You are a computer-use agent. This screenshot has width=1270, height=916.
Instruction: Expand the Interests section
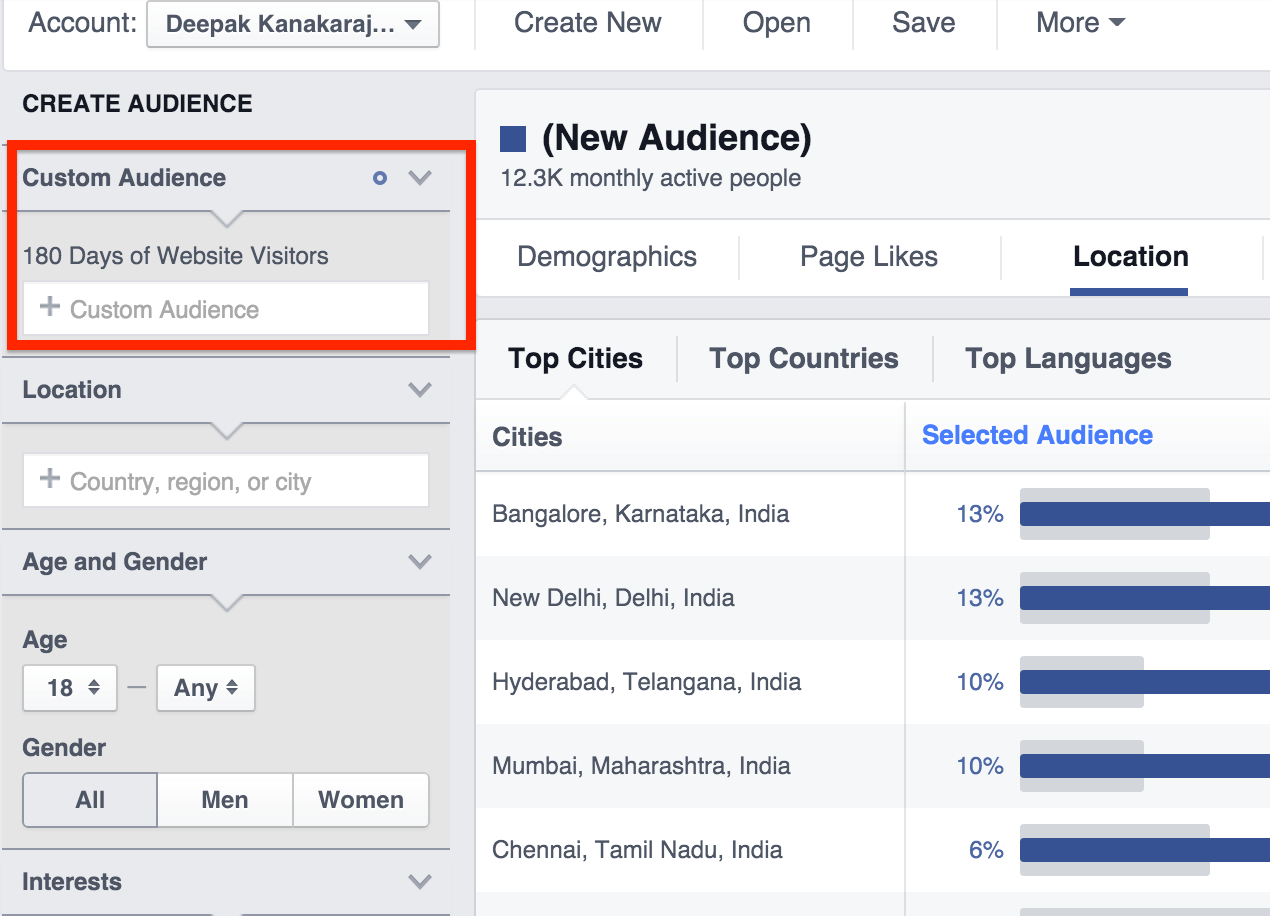[419, 882]
